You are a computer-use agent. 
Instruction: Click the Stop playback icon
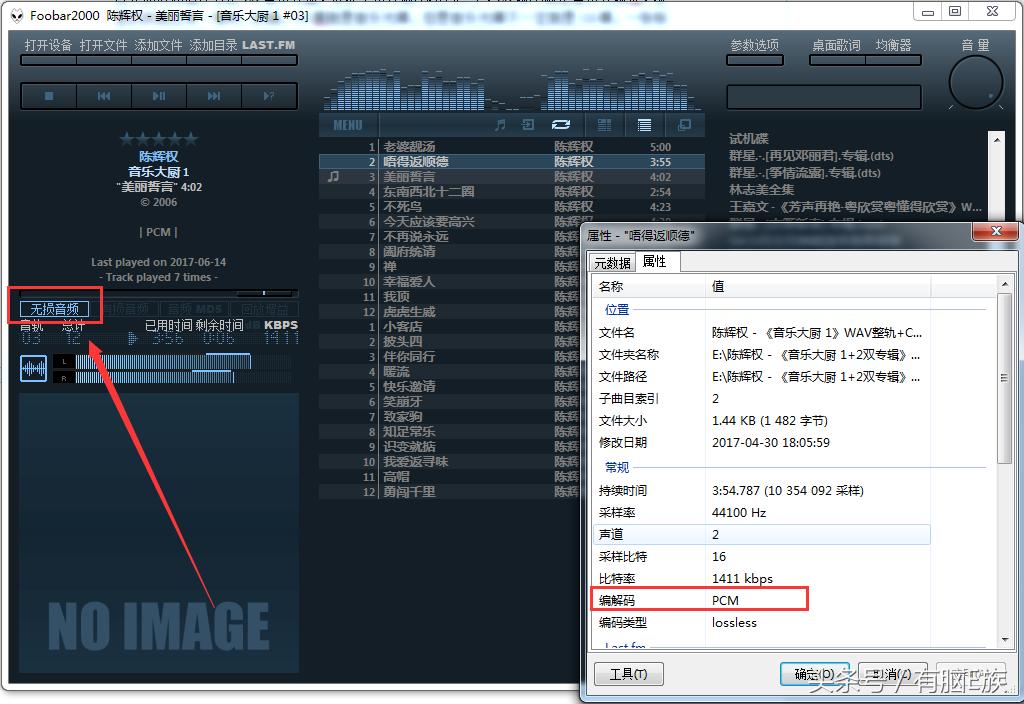(x=48, y=97)
